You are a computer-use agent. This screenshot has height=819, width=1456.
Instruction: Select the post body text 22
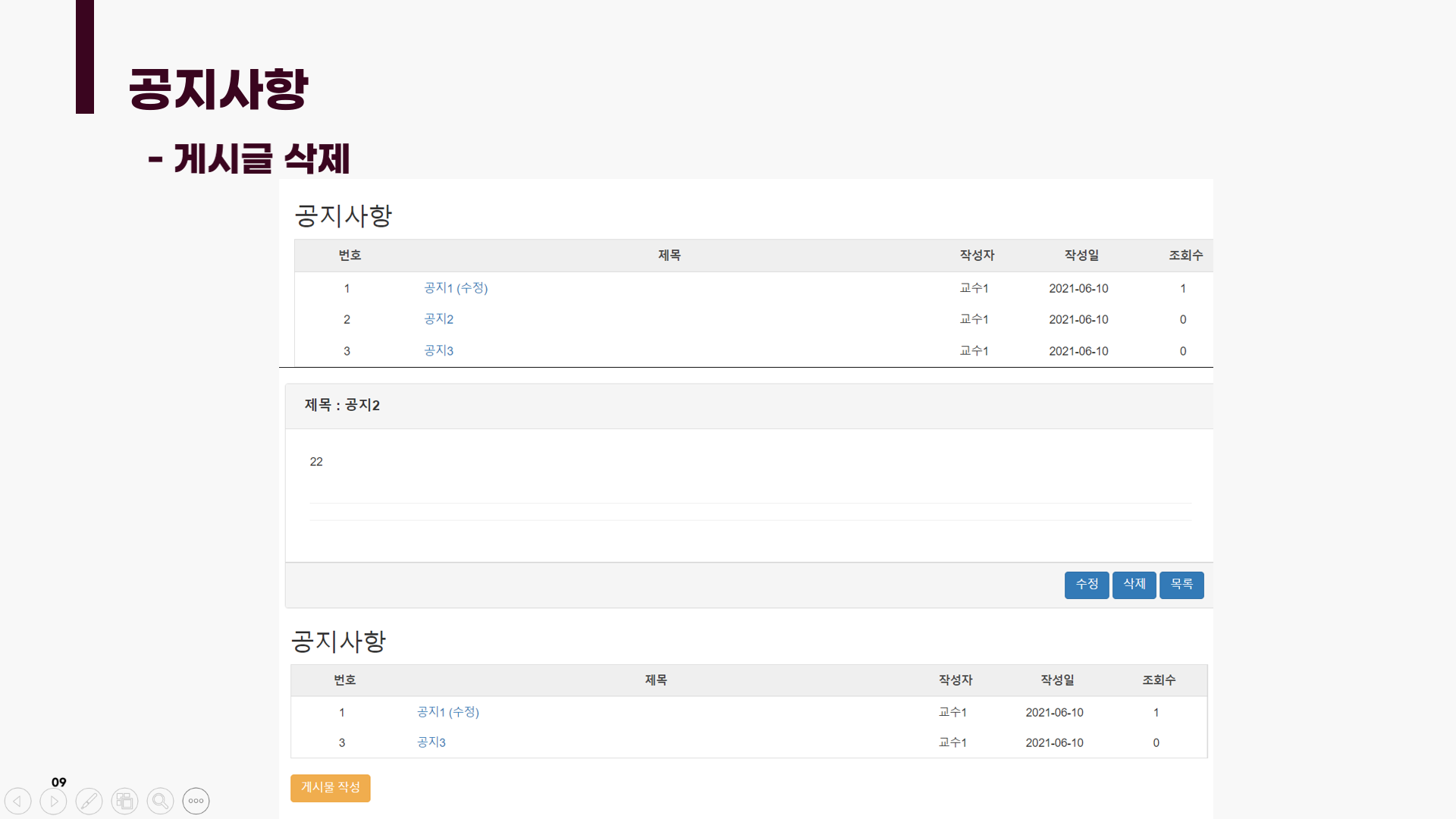coord(316,461)
